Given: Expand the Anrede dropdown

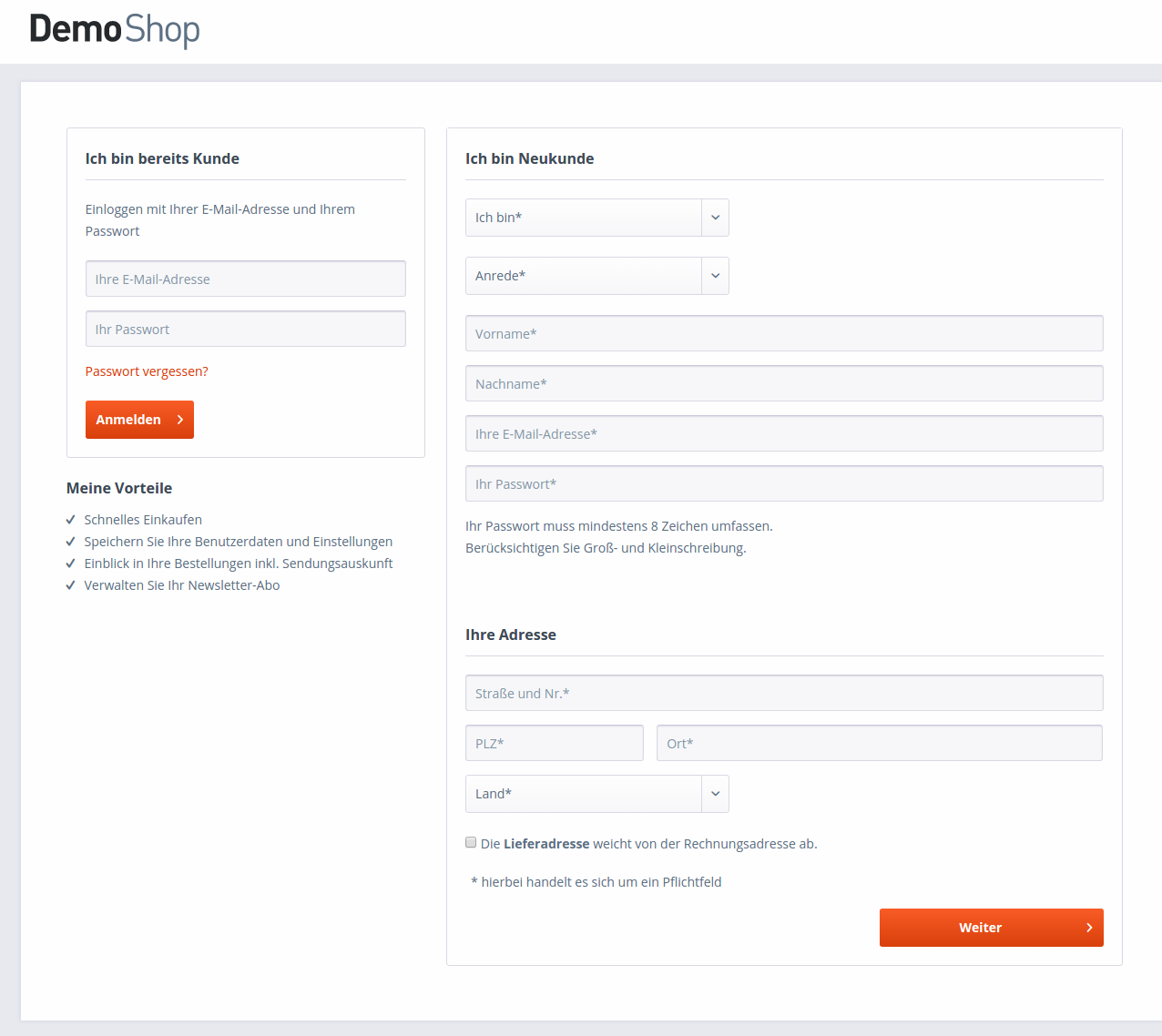Looking at the screenshot, I should pyautogui.click(x=596, y=276).
